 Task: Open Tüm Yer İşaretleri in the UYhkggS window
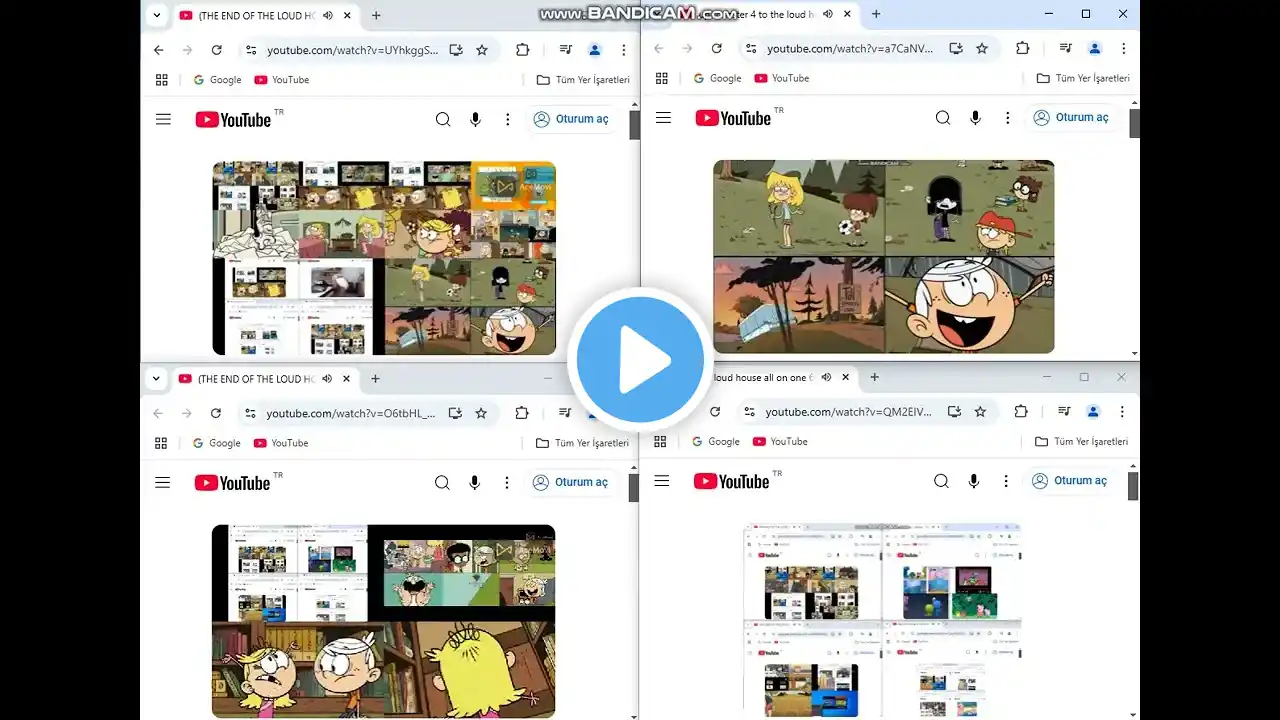(x=583, y=80)
